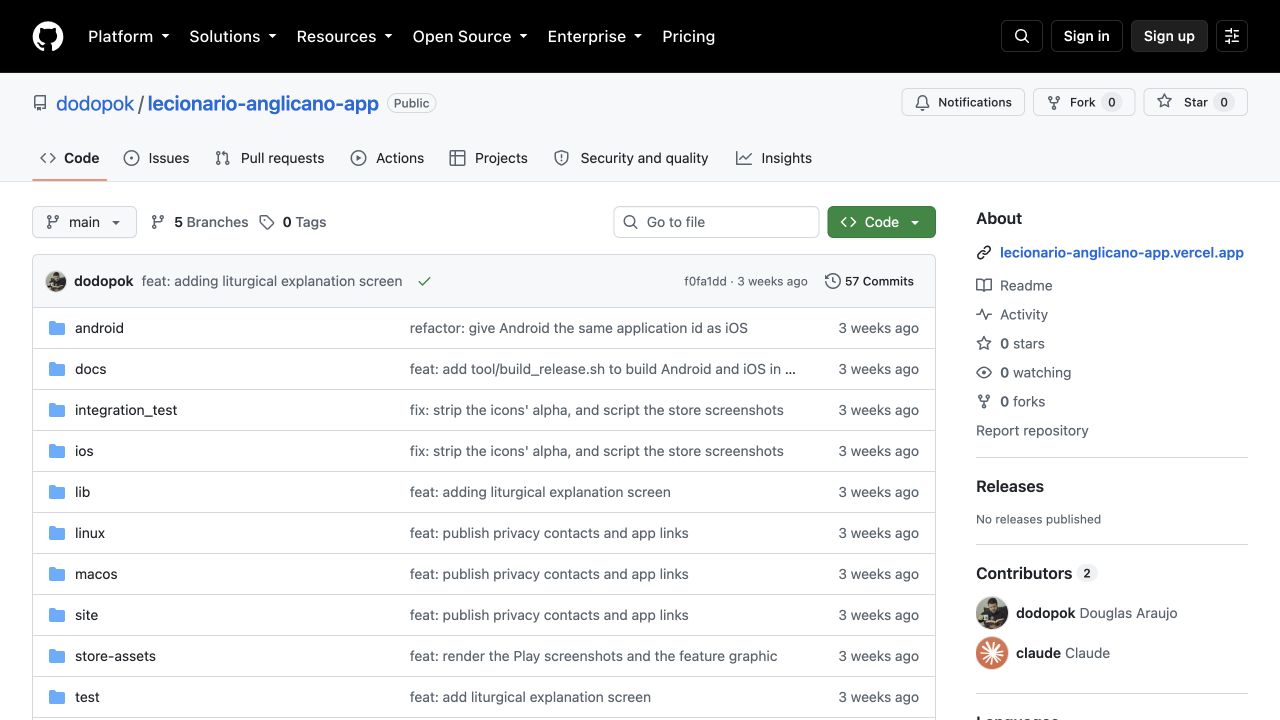Image resolution: width=1280 pixels, height=720 pixels.
Task: Click Claude's avatar under Contributors
Action: (992, 653)
